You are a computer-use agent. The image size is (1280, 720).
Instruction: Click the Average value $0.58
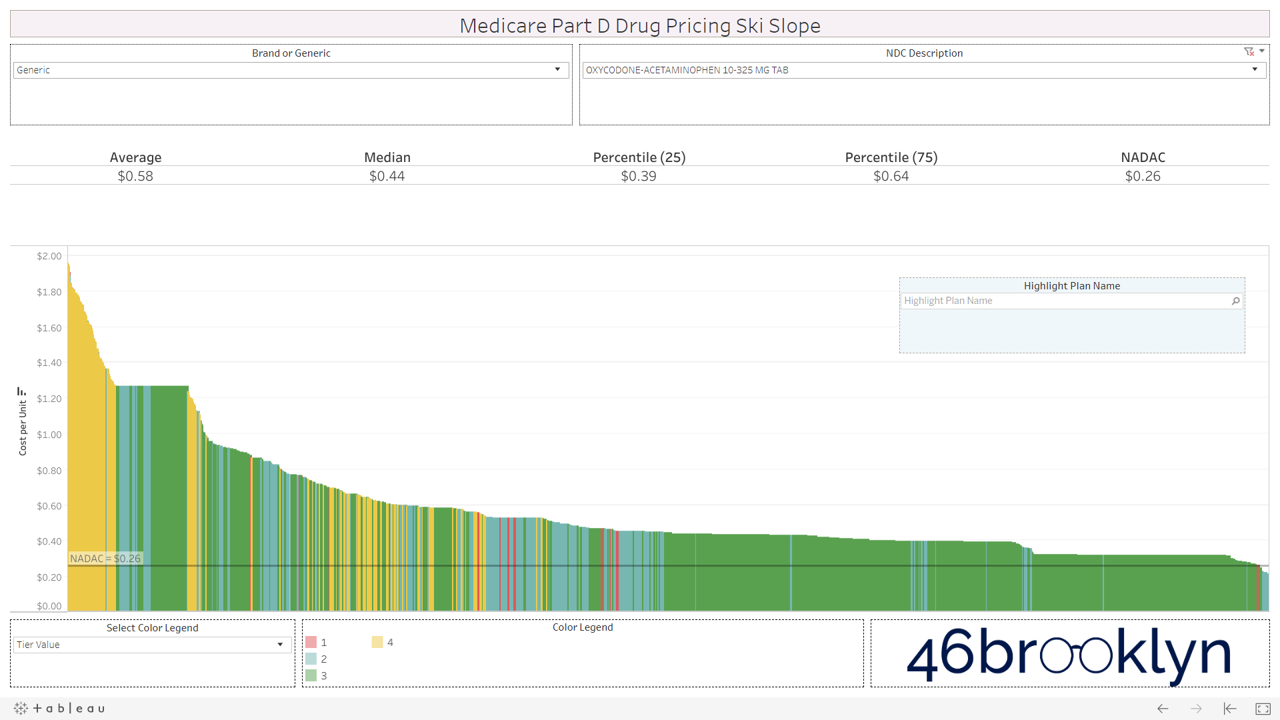pyautogui.click(x=135, y=176)
